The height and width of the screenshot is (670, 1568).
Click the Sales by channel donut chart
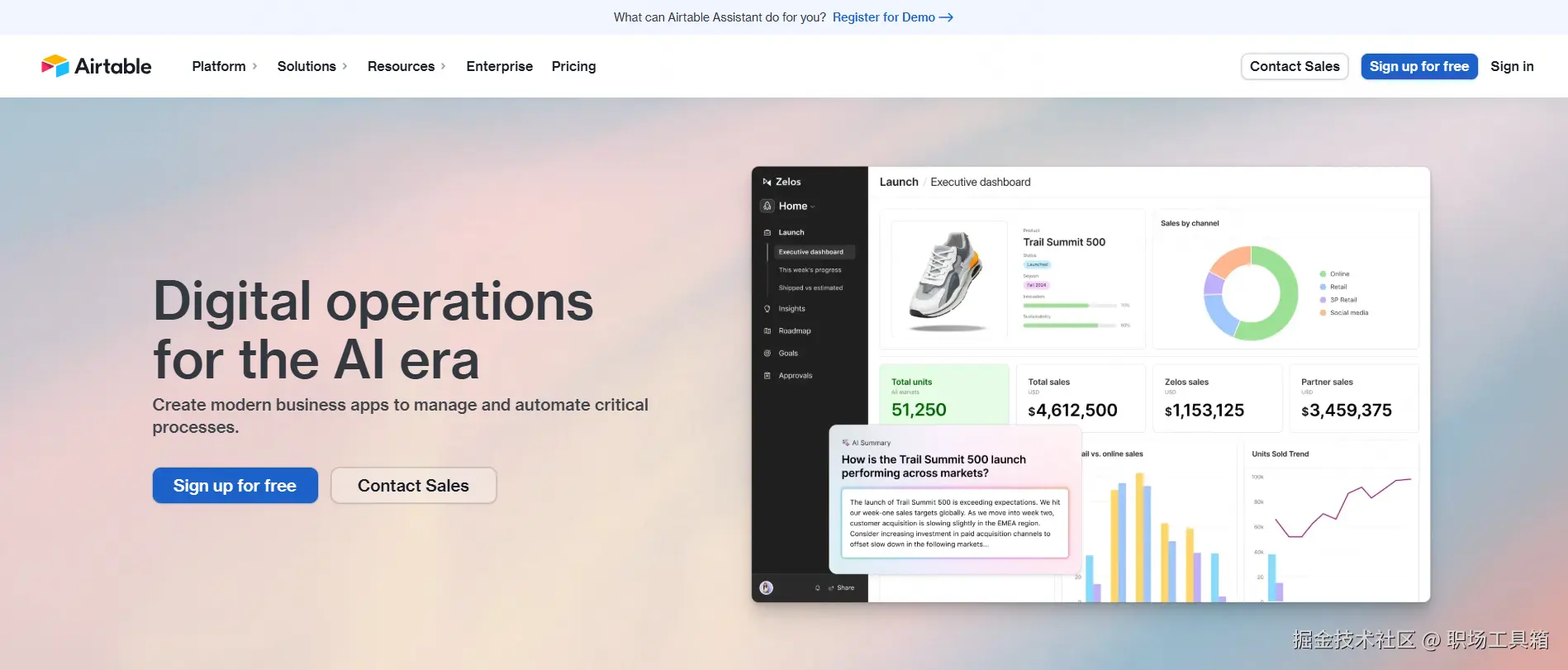click(1251, 292)
